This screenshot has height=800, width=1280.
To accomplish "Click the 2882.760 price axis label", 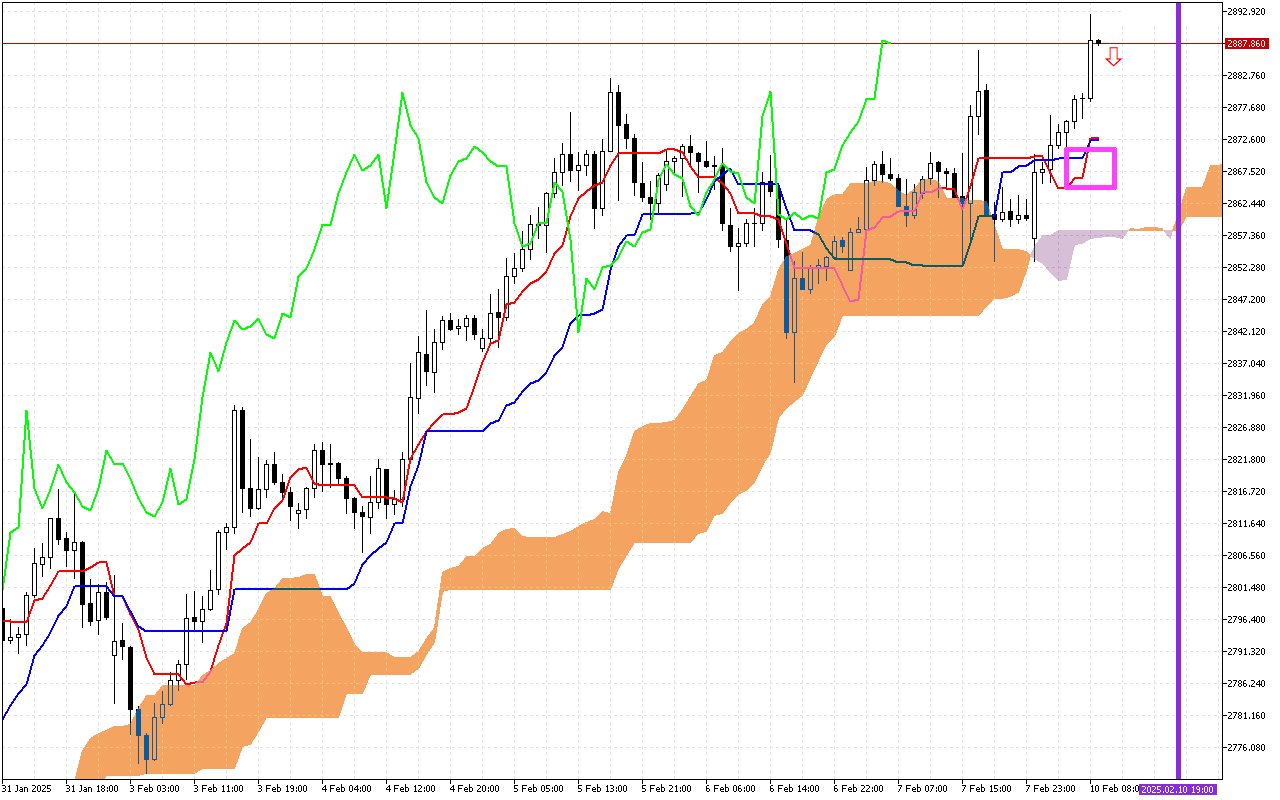I will point(1245,75).
